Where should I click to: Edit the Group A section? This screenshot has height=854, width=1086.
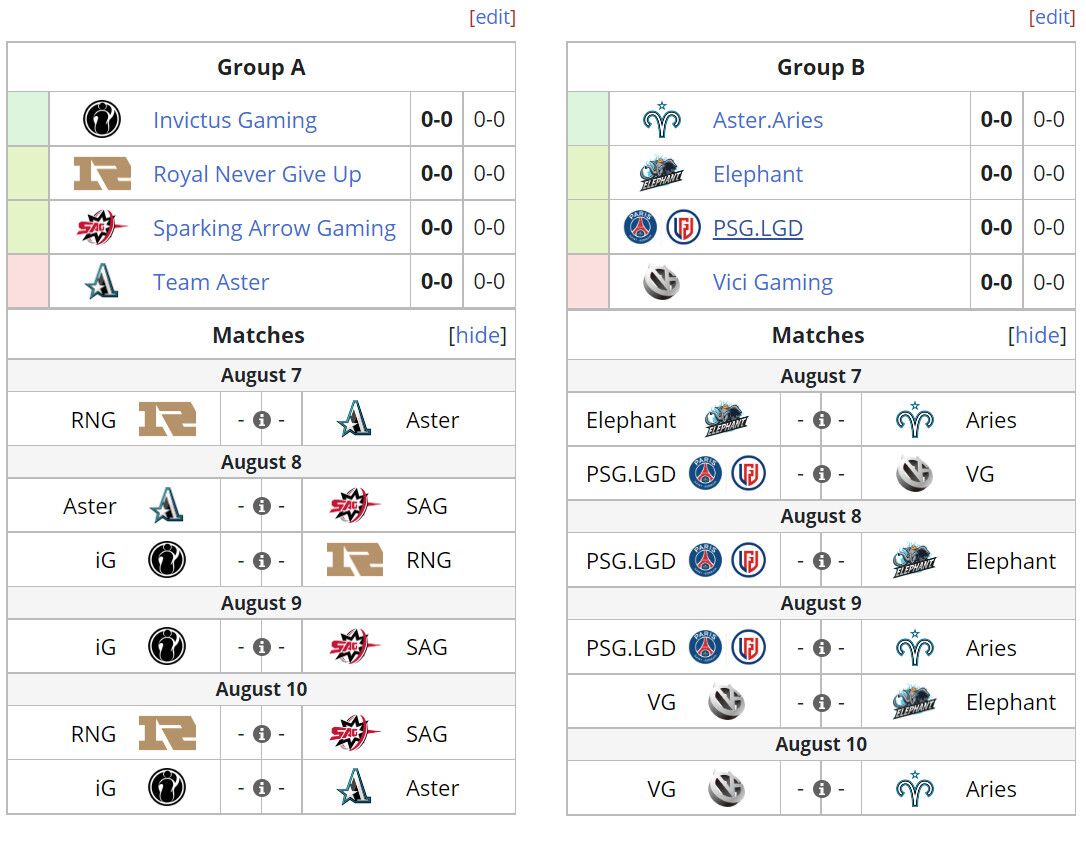[x=492, y=17]
